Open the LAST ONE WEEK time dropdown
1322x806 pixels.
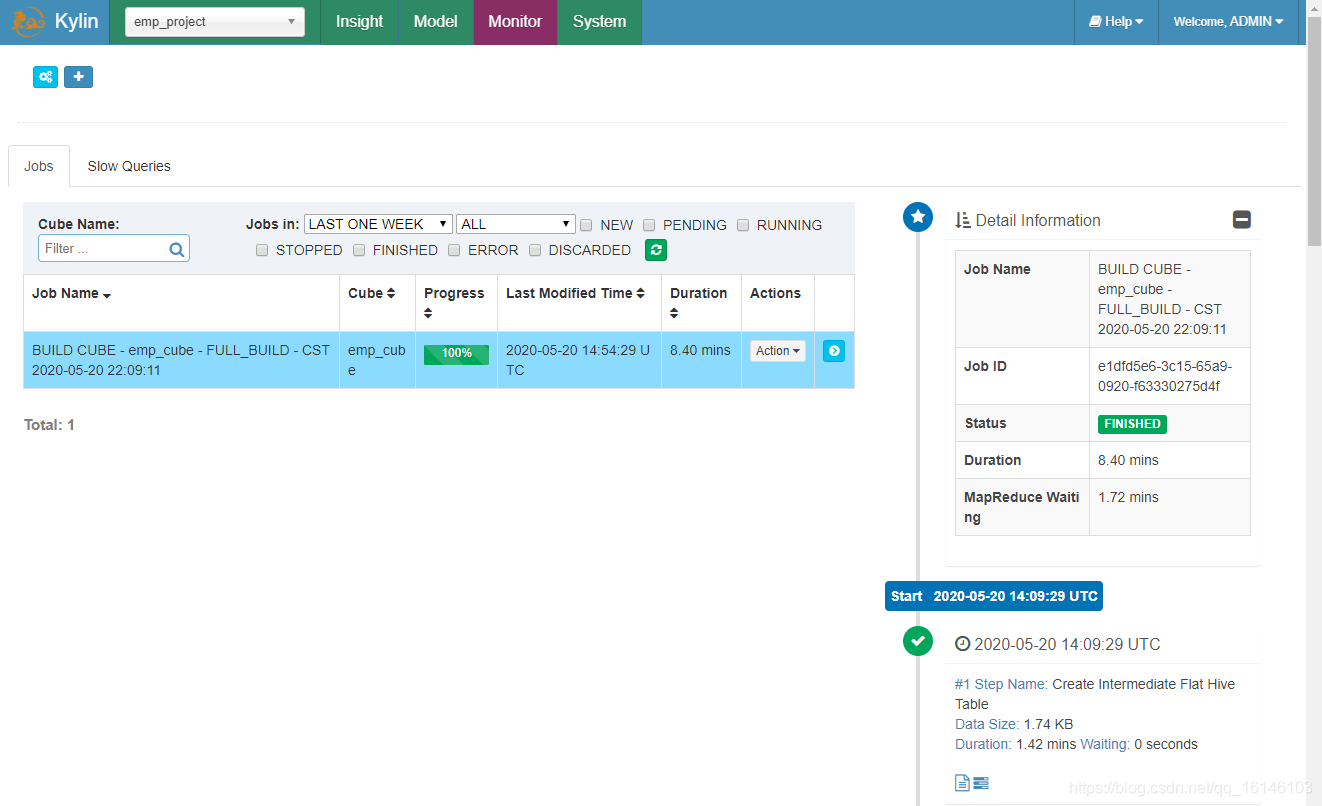(378, 224)
